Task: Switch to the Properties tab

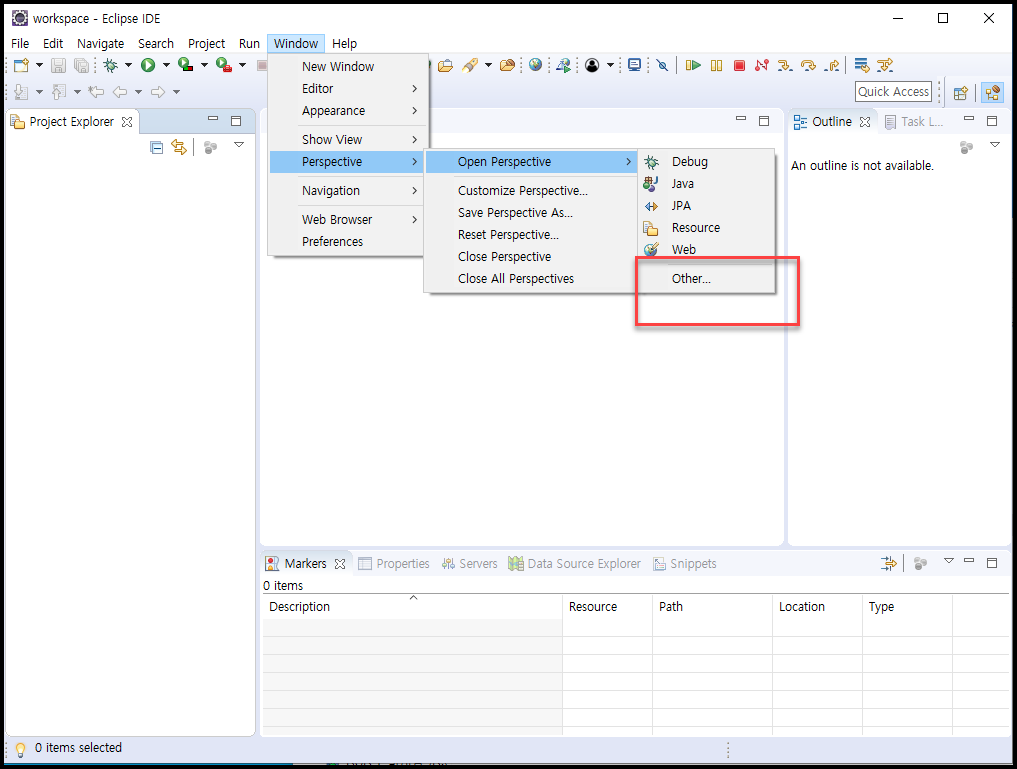Action: (394, 563)
